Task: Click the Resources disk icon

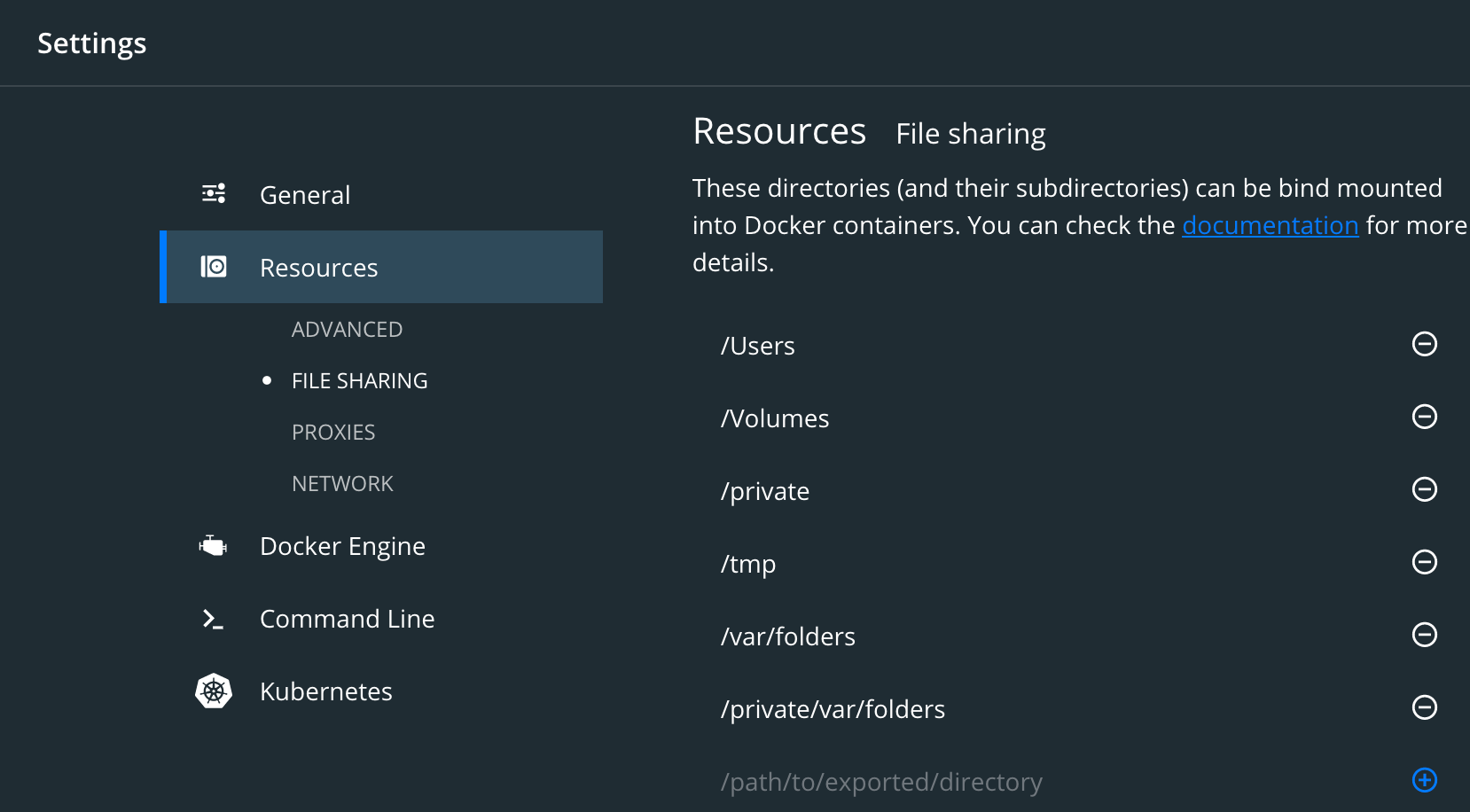Action: [214, 267]
